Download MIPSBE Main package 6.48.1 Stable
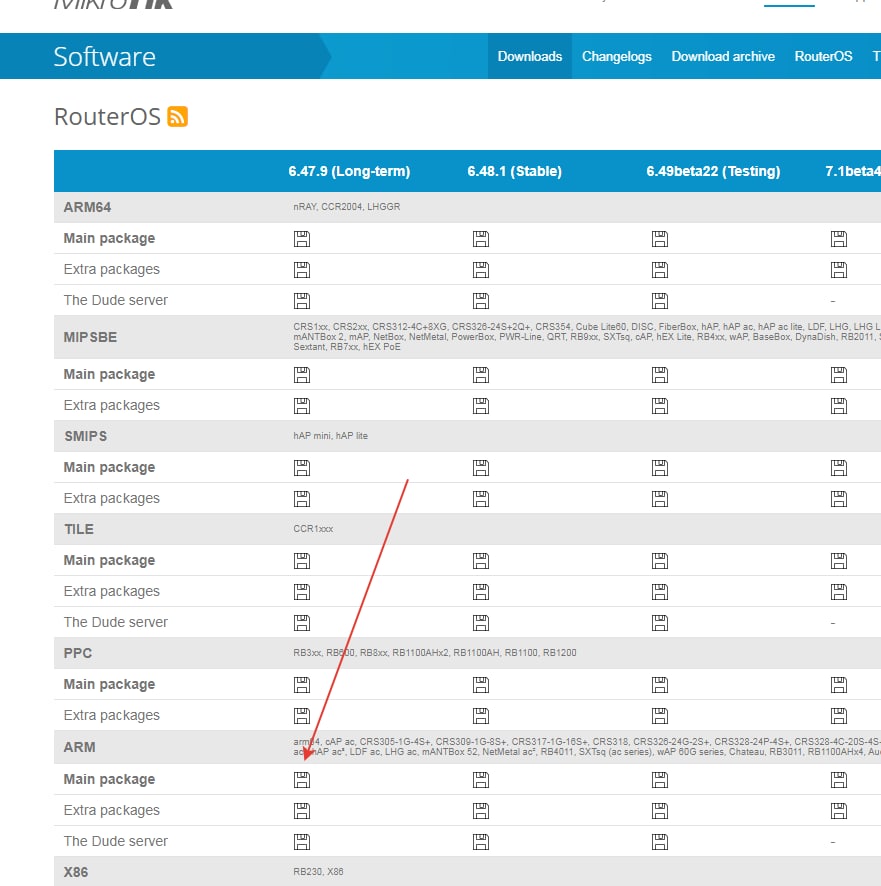The width and height of the screenshot is (881, 886). 481,375
